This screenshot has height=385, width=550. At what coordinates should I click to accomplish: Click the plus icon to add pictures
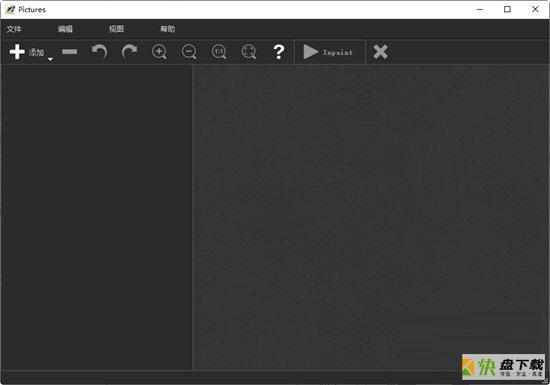(17, 52)
